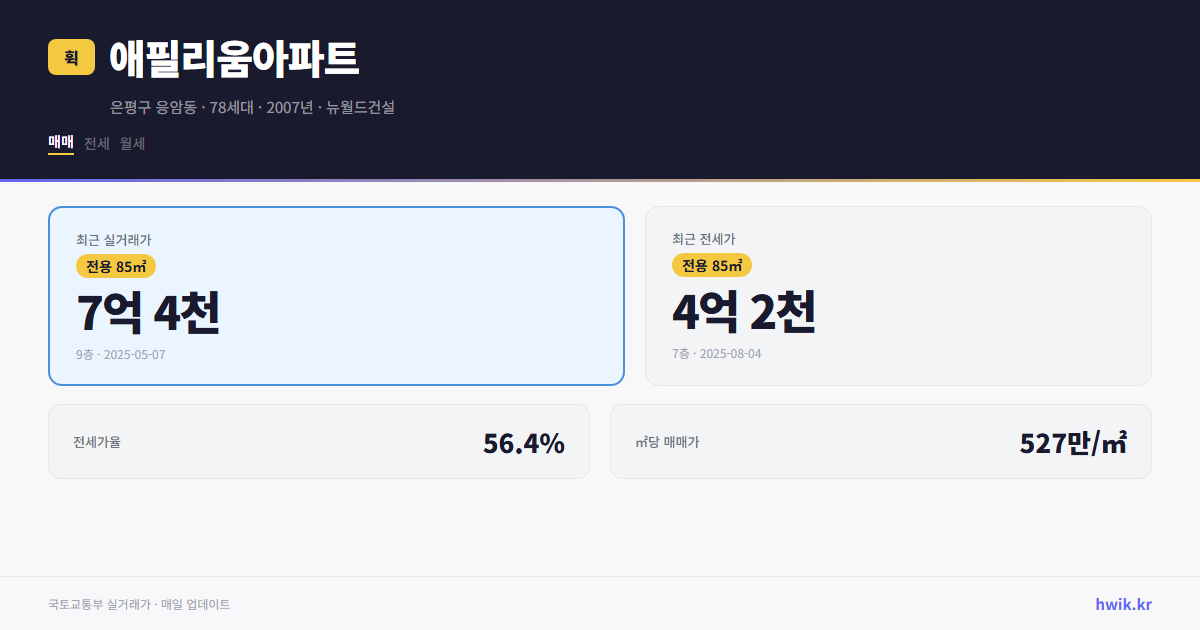This screenshot has height=630, width=1200.
Task: Select the 최근 전세가 card
Action: pyautogui.click(x=898, y=295)
